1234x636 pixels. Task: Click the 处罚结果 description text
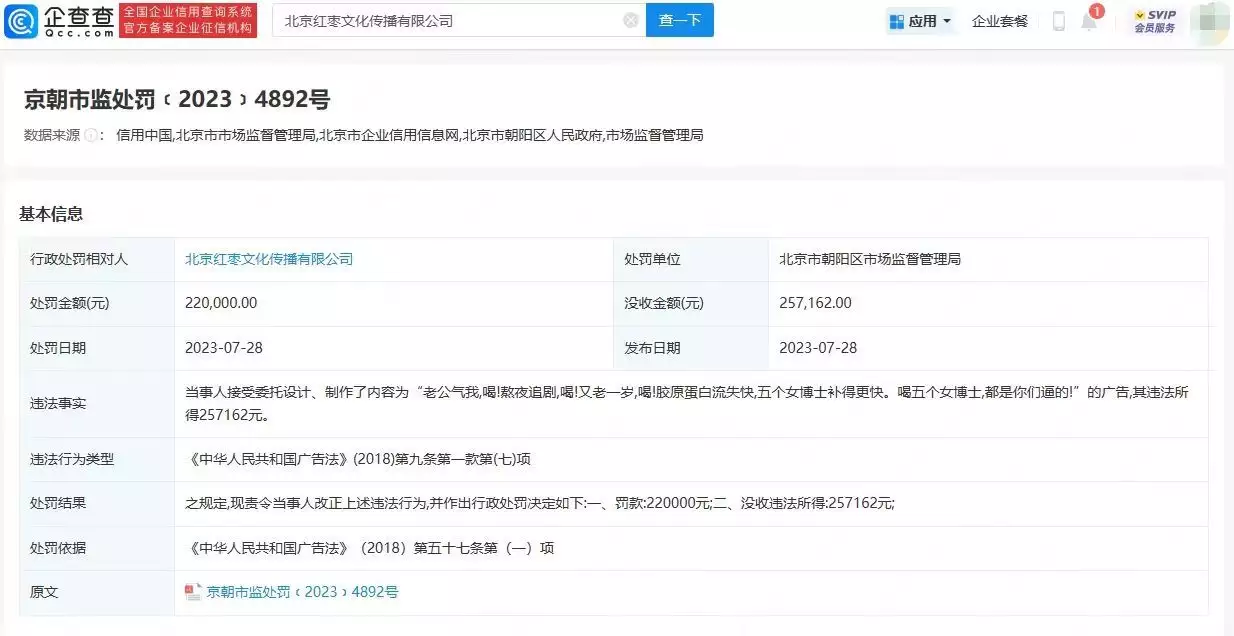point(540,503)
